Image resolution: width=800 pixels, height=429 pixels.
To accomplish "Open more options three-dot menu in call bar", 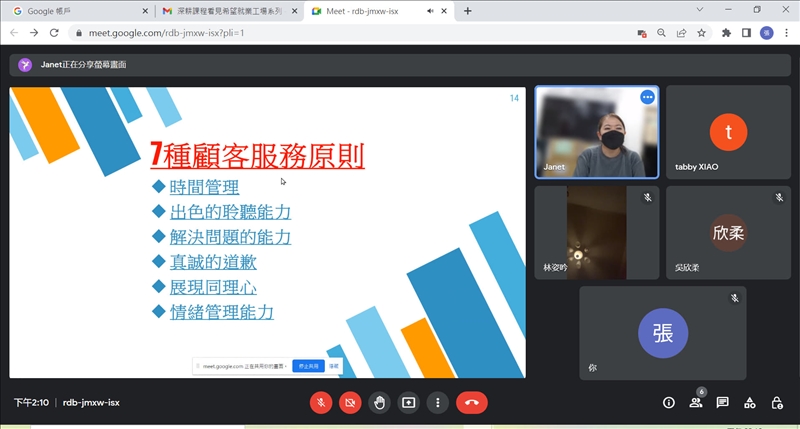I will [437, 402].
